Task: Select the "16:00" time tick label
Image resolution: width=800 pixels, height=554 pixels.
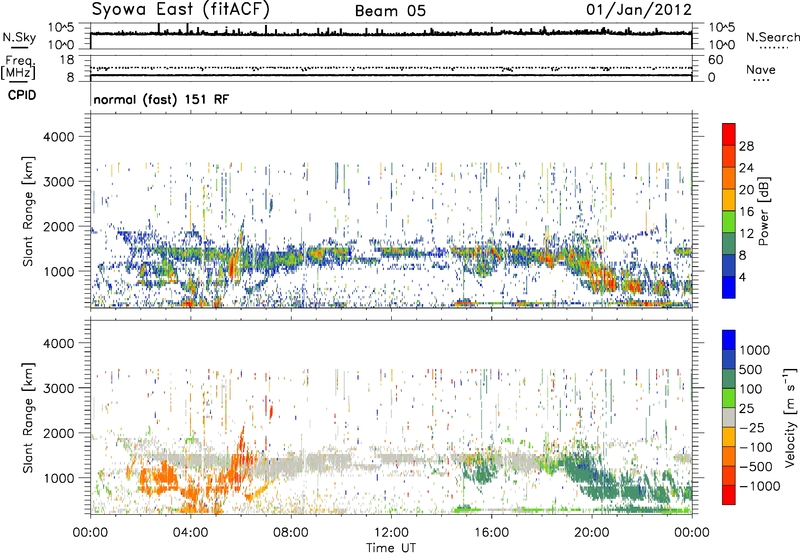Action: pyautogui.click(x=491, y=533)
